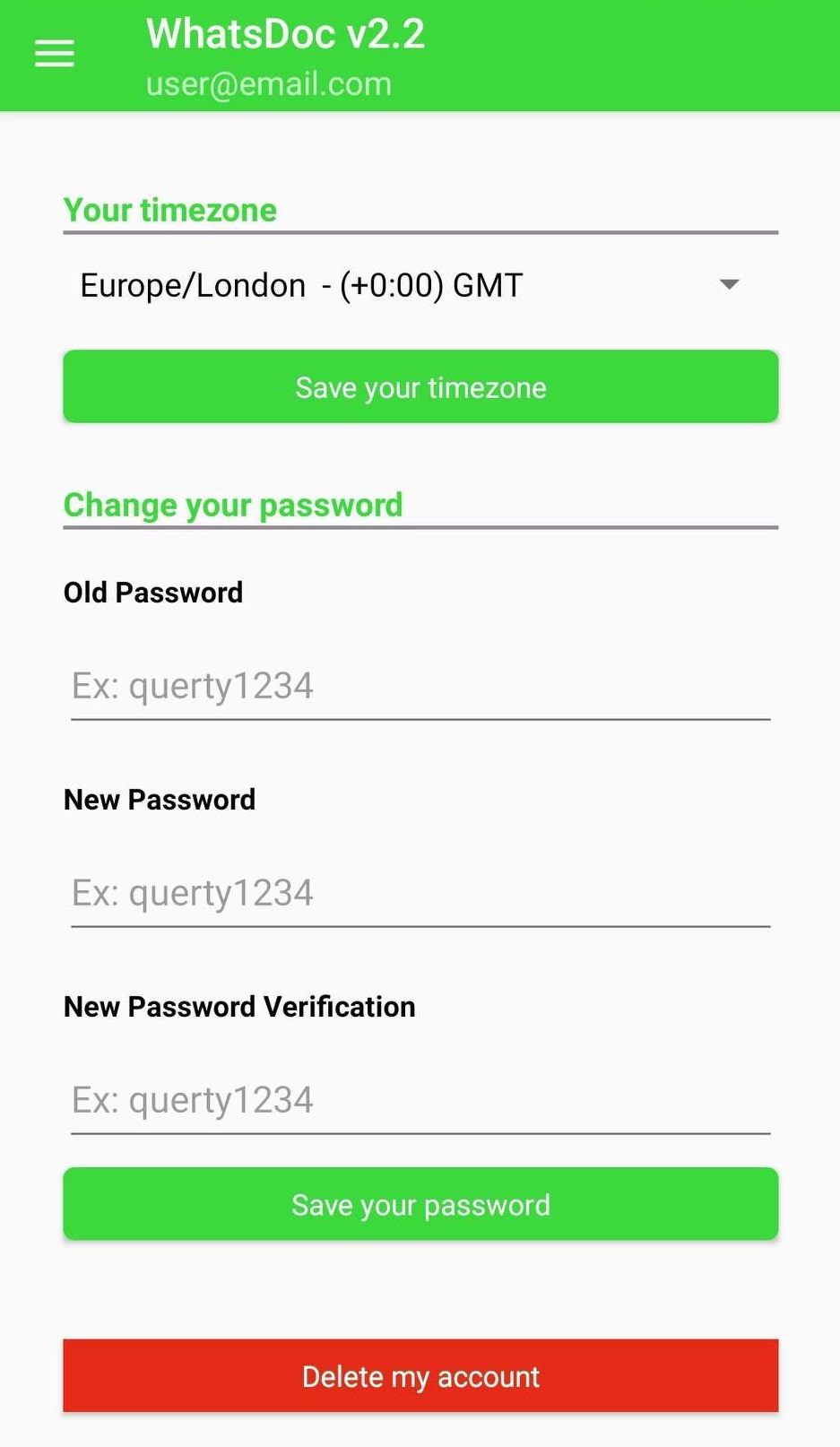Screen dimensions: 840x1447
Task: Click the New Password Verification label
Action: [239, 1007]
